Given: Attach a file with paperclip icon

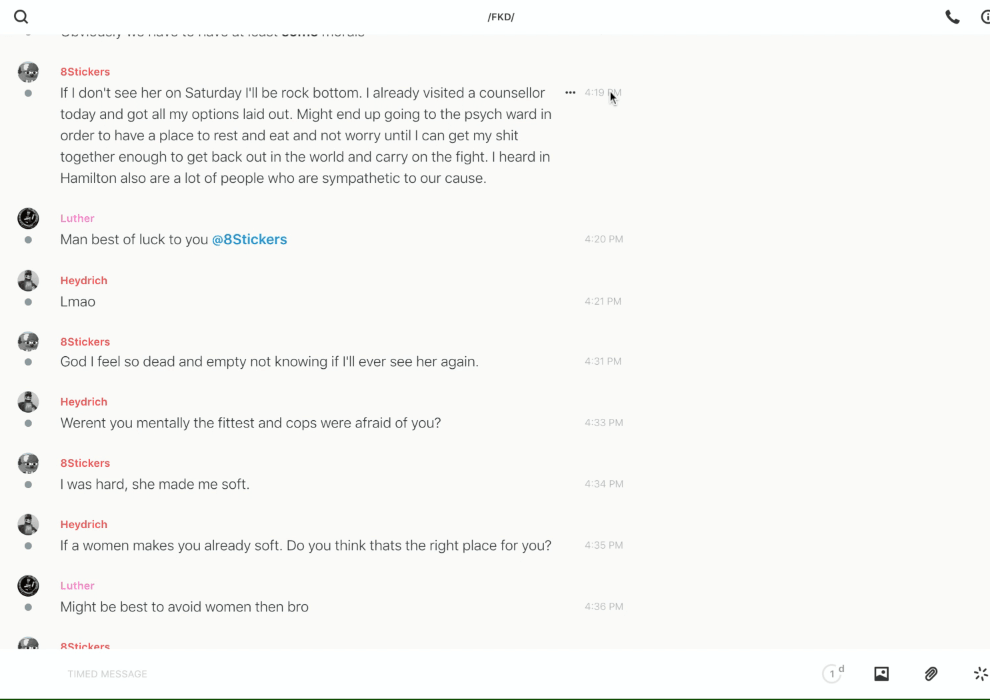Looking at the screenshot, I should pos(931,674).
